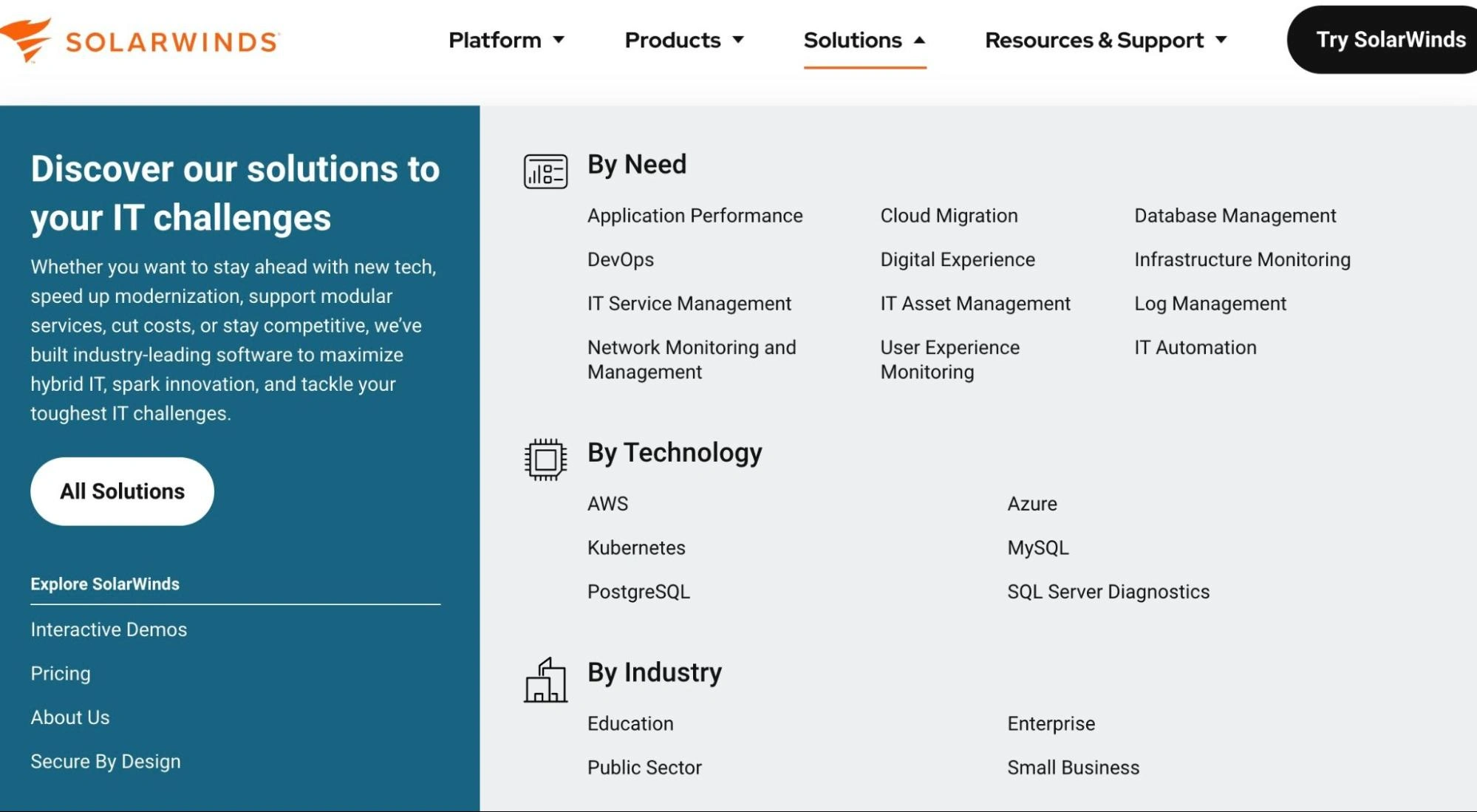The width and height of the screenshot is (1477, 812).
Task: Open Network Monitoring and Management link
Action: (692, 360)
